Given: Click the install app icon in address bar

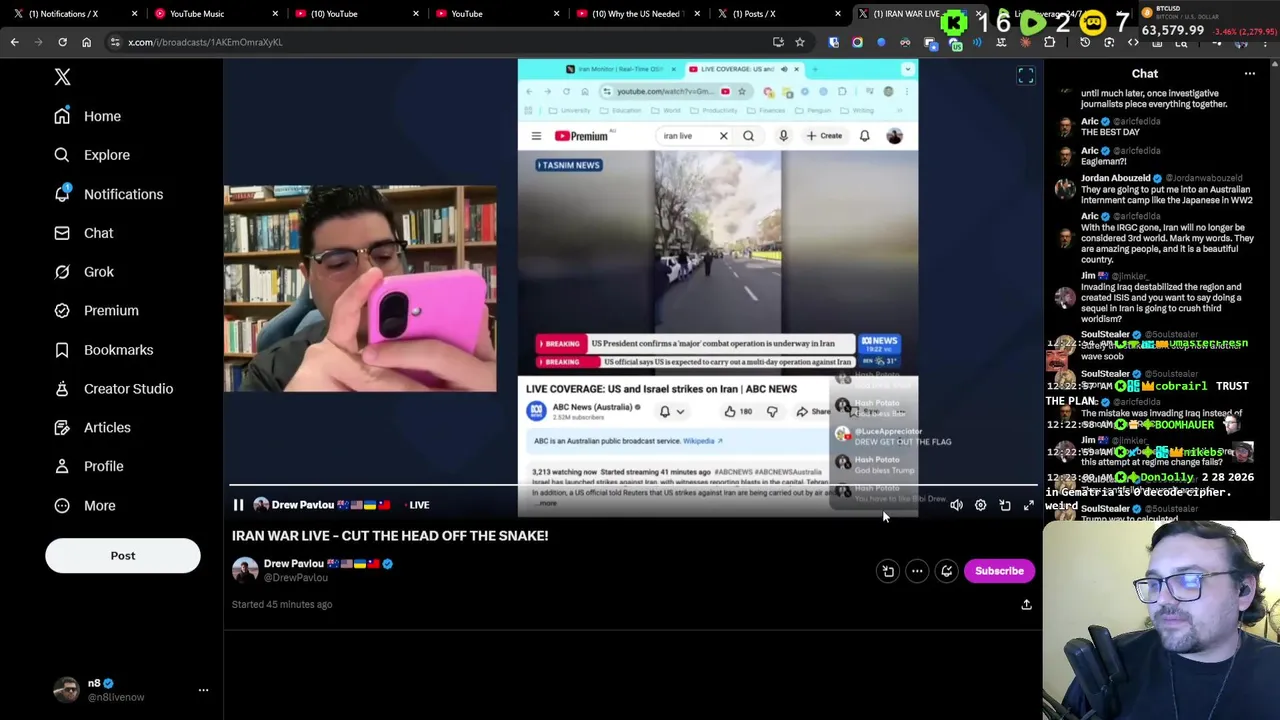Looking at the screenshot, I should pos(778,42).
